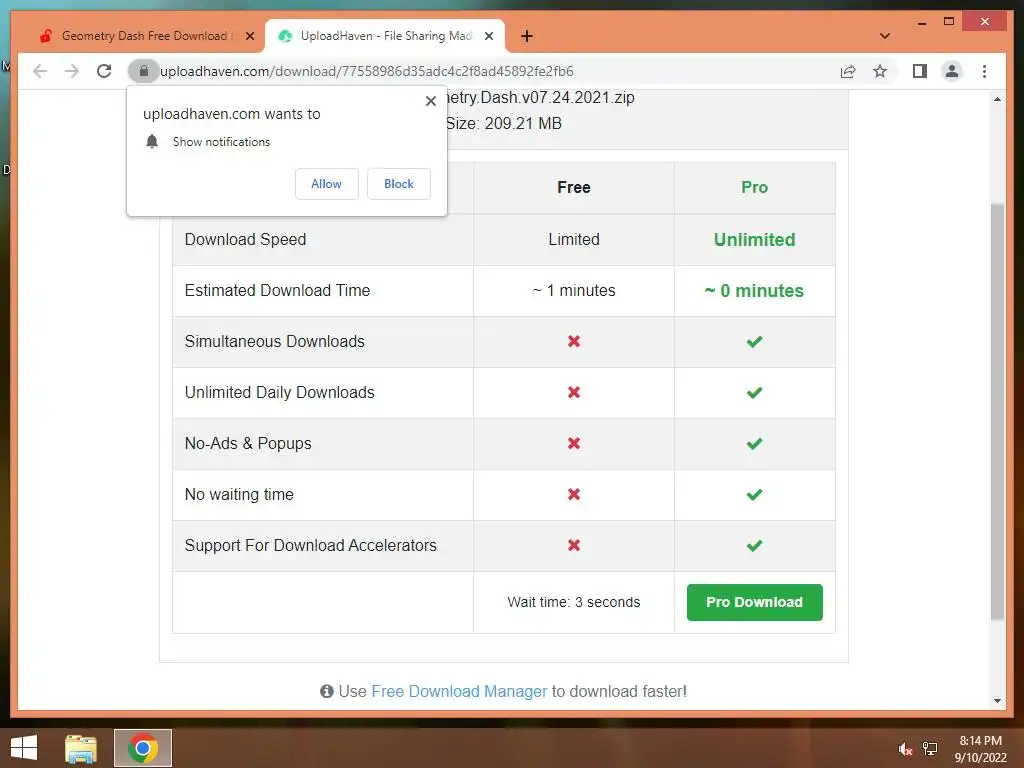Click the Estimated Download Time label

click(x=278, y=291)
